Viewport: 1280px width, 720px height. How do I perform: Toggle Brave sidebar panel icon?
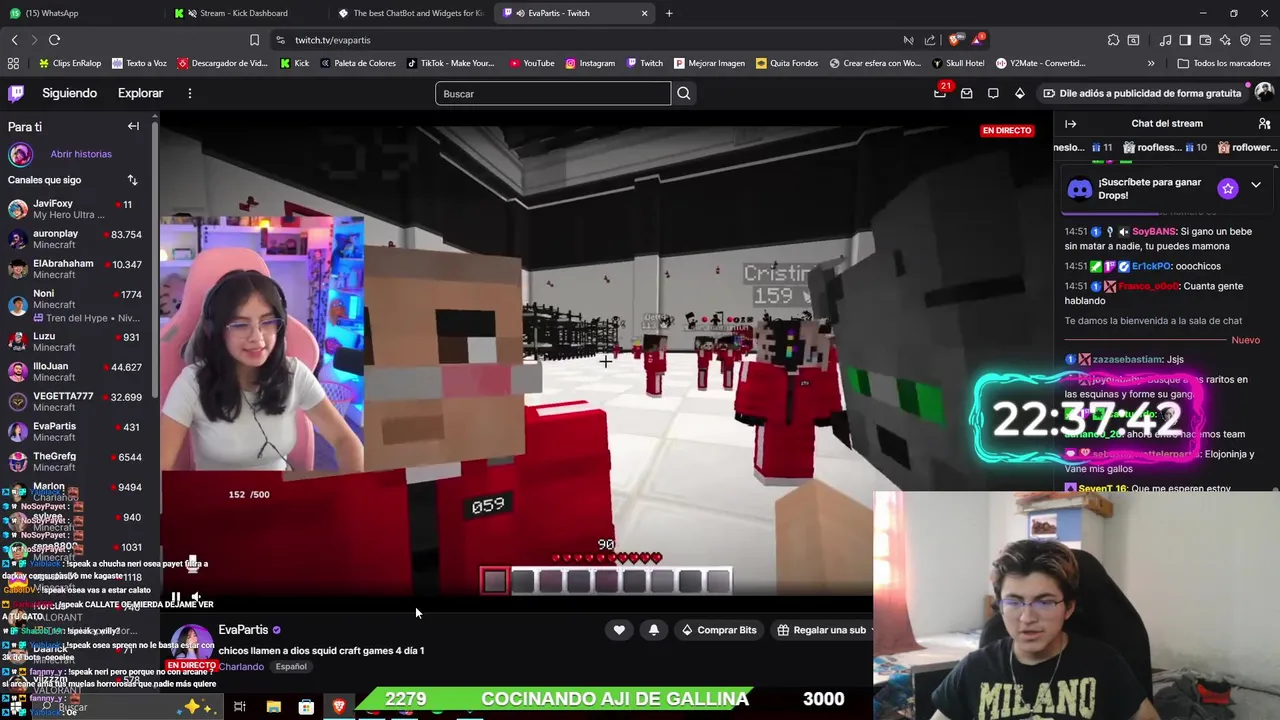[x=1185, y=40]
